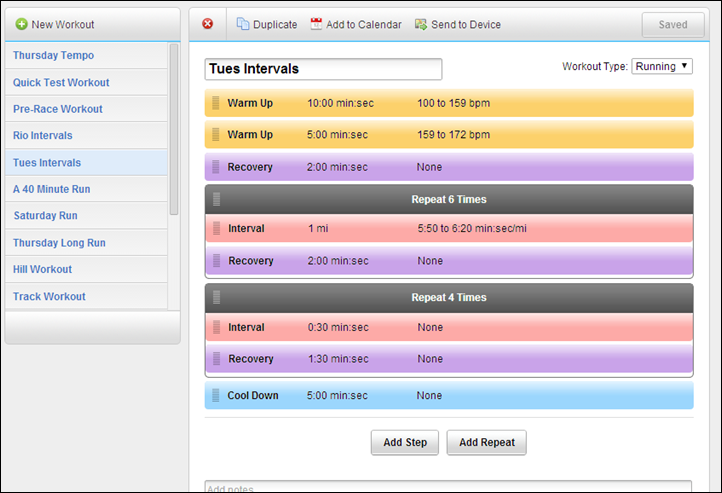Click 5:50 to 6:20 min:sec/mi pace target
The height and width of the screenshot is (493, 722).
coord(472,228)
